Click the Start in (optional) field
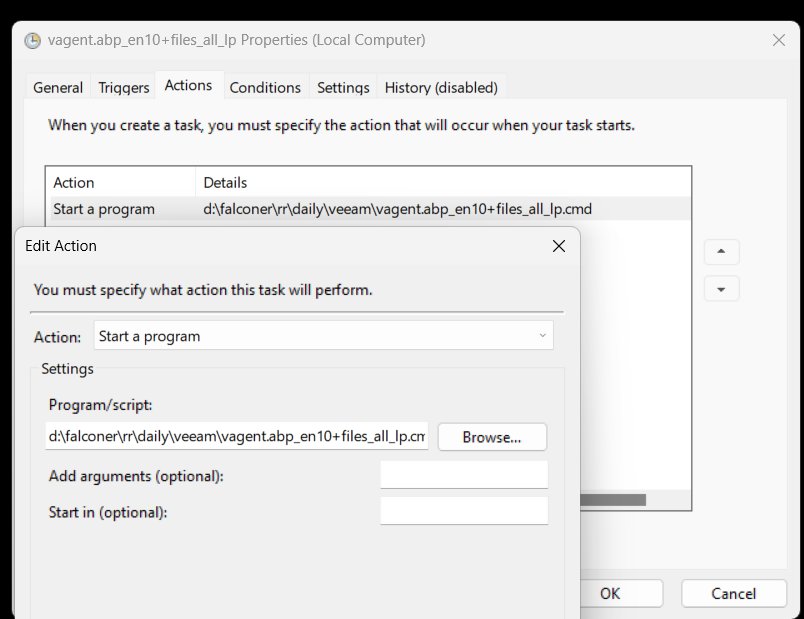 pos(464,511)
